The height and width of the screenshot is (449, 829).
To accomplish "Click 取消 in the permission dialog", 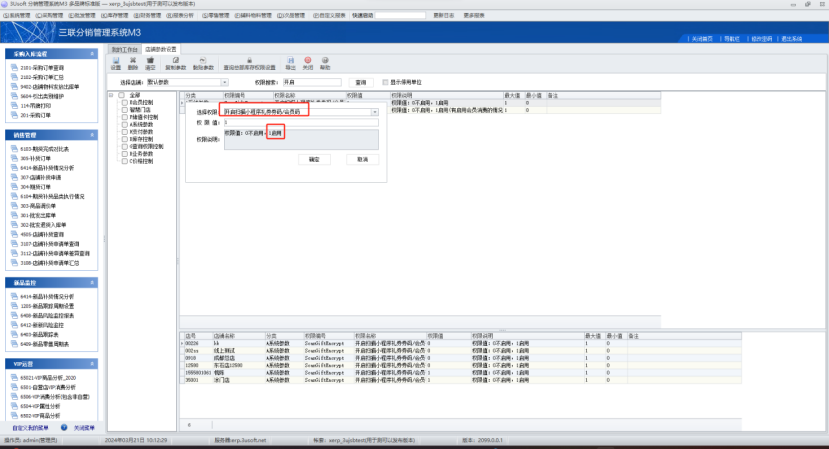I will click(363, 159).
